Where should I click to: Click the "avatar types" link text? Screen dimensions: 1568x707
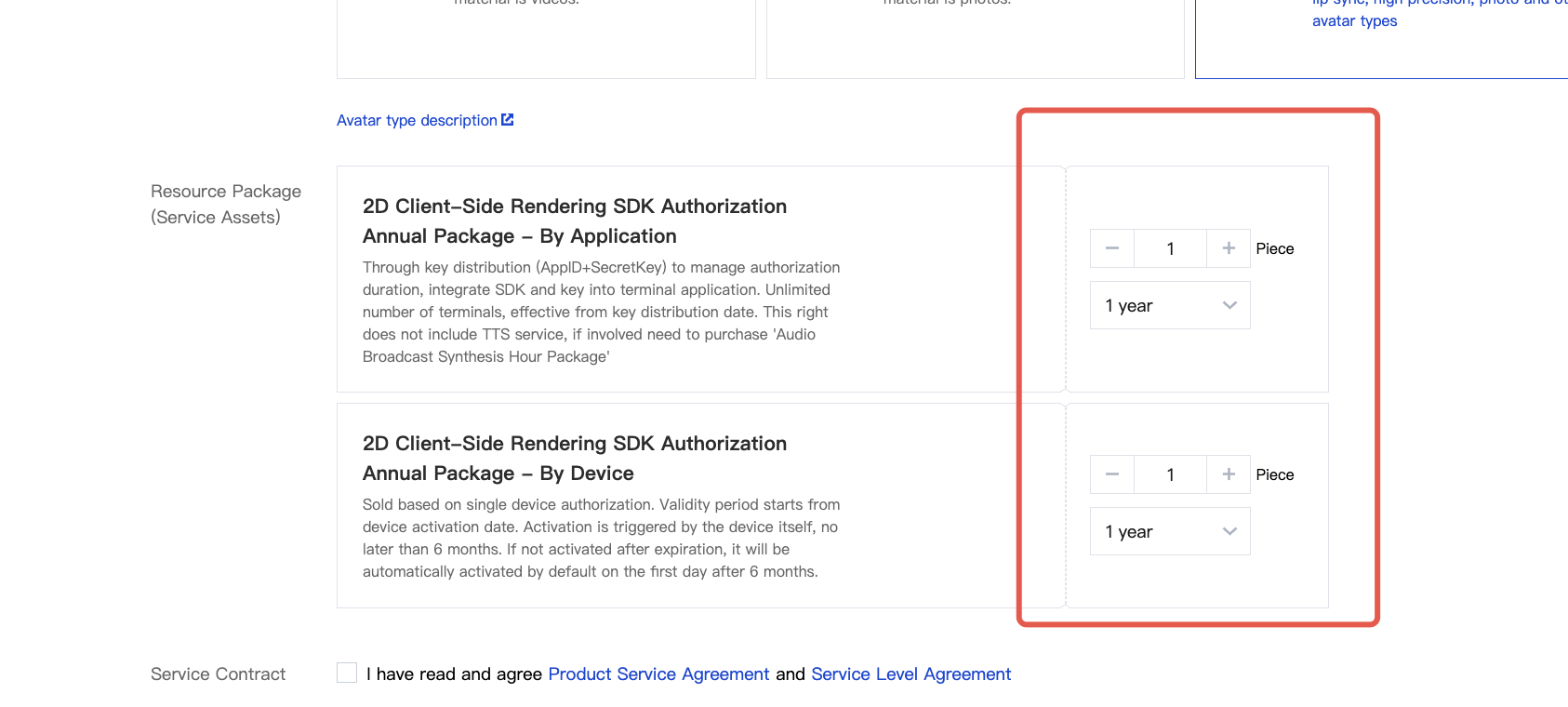pyautogui.click(x=1354, y=21)
